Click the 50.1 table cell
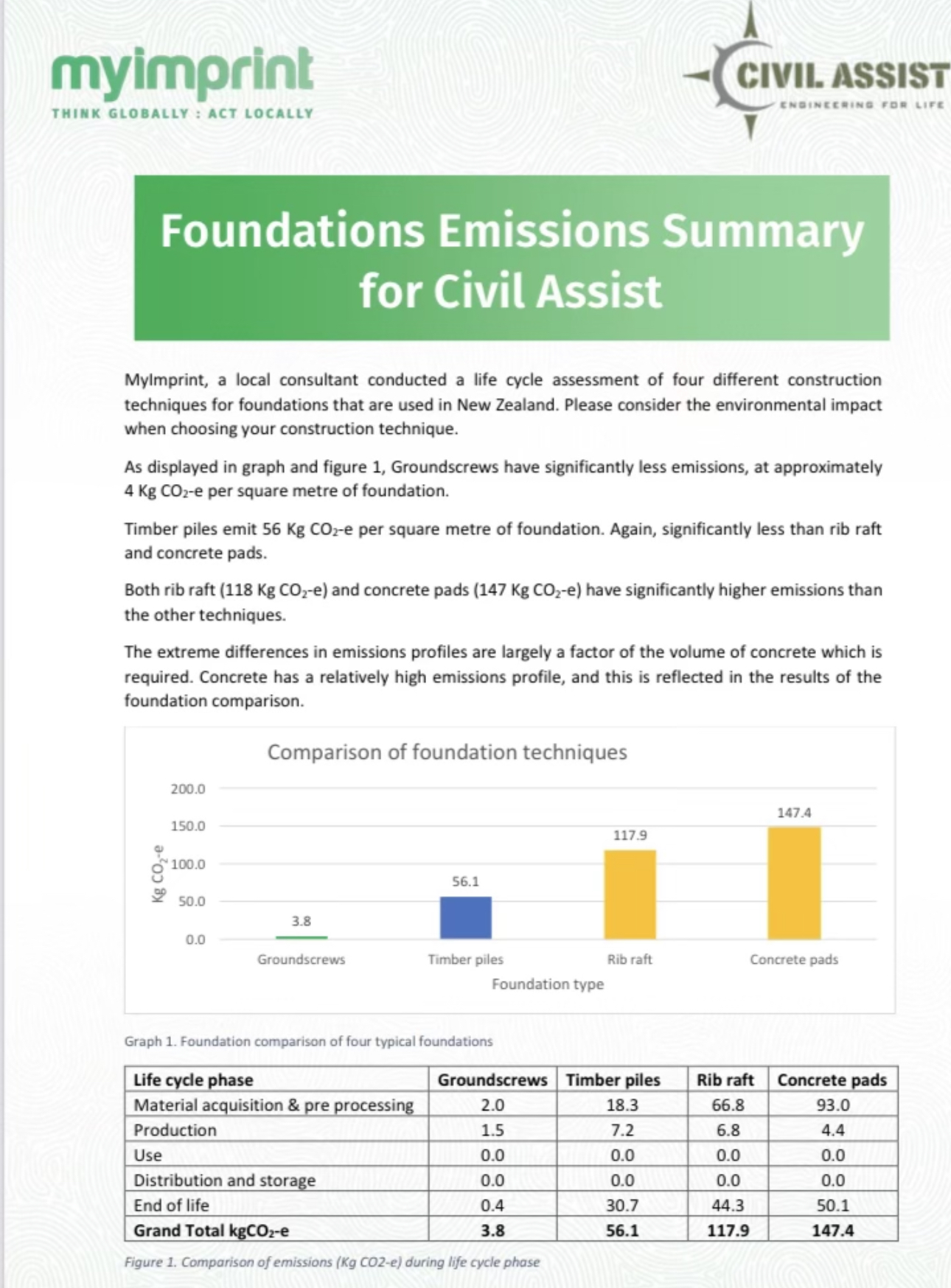 click(x=833, y=1205)
